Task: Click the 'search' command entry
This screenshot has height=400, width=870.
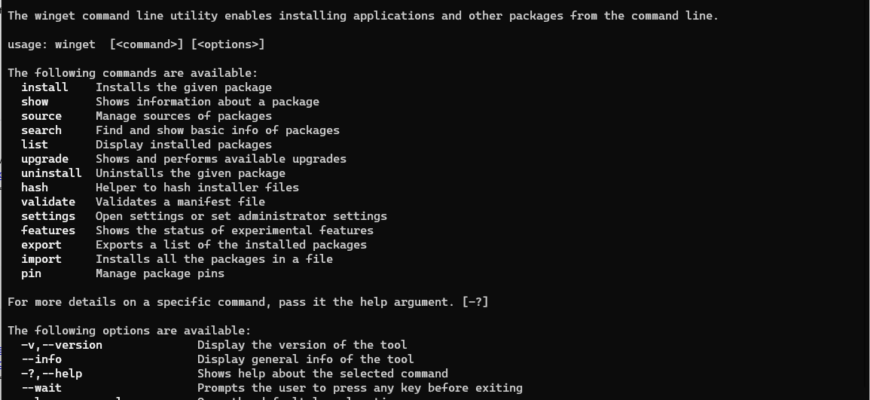Action: coord(41,131)
